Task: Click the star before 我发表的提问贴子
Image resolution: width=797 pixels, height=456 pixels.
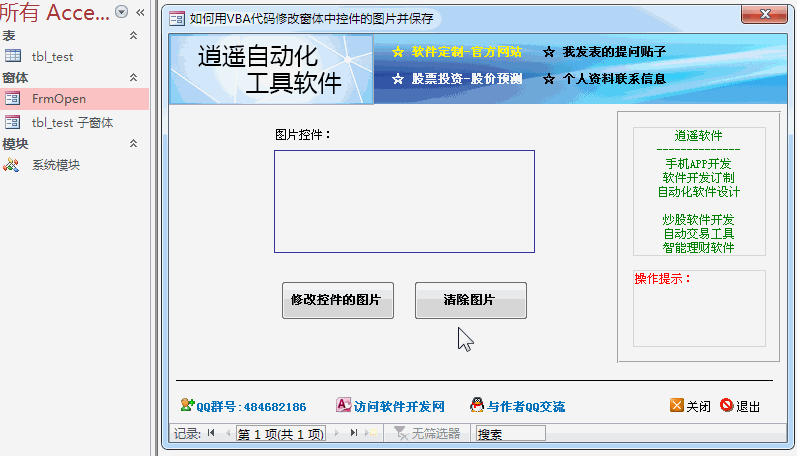Action: pos(548,52)
